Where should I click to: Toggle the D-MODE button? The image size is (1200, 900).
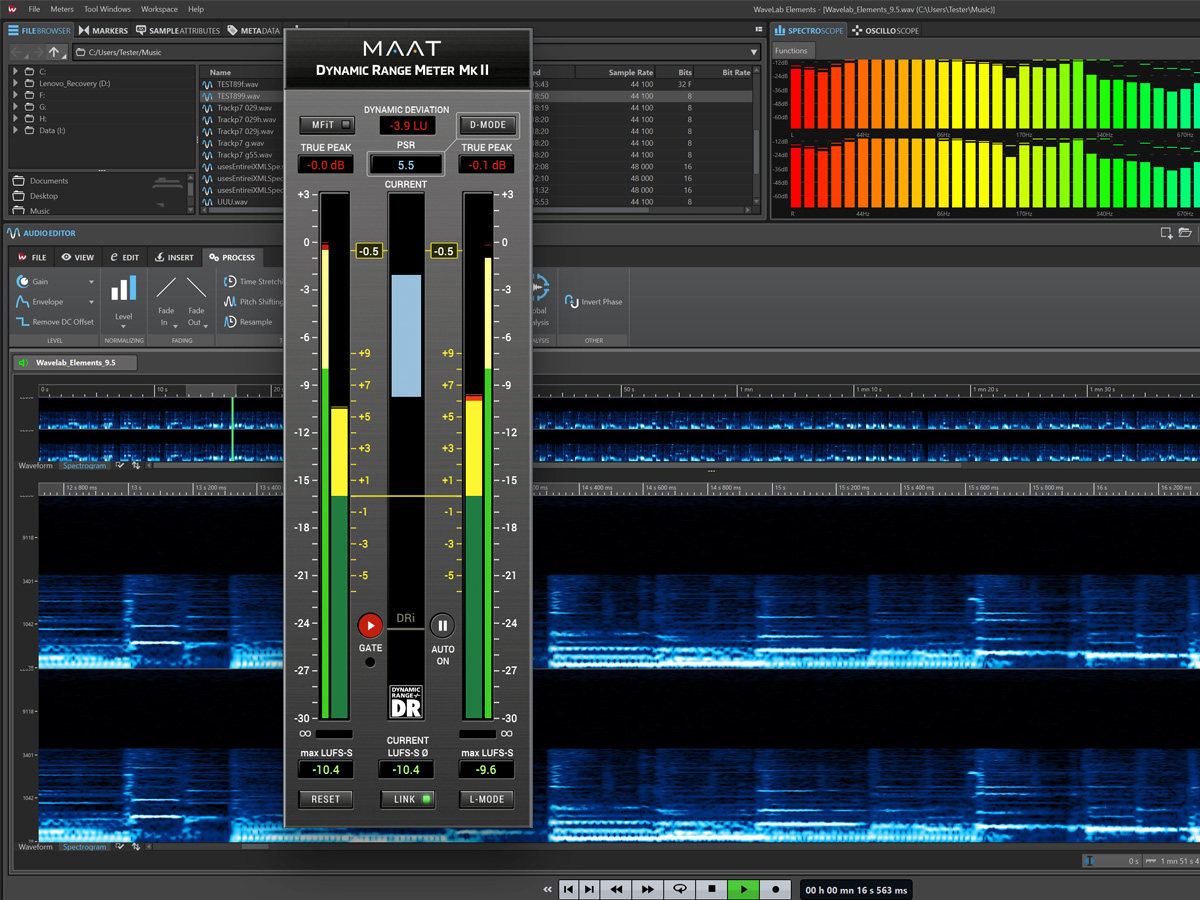pyautogui.click(x=487, y=125)
